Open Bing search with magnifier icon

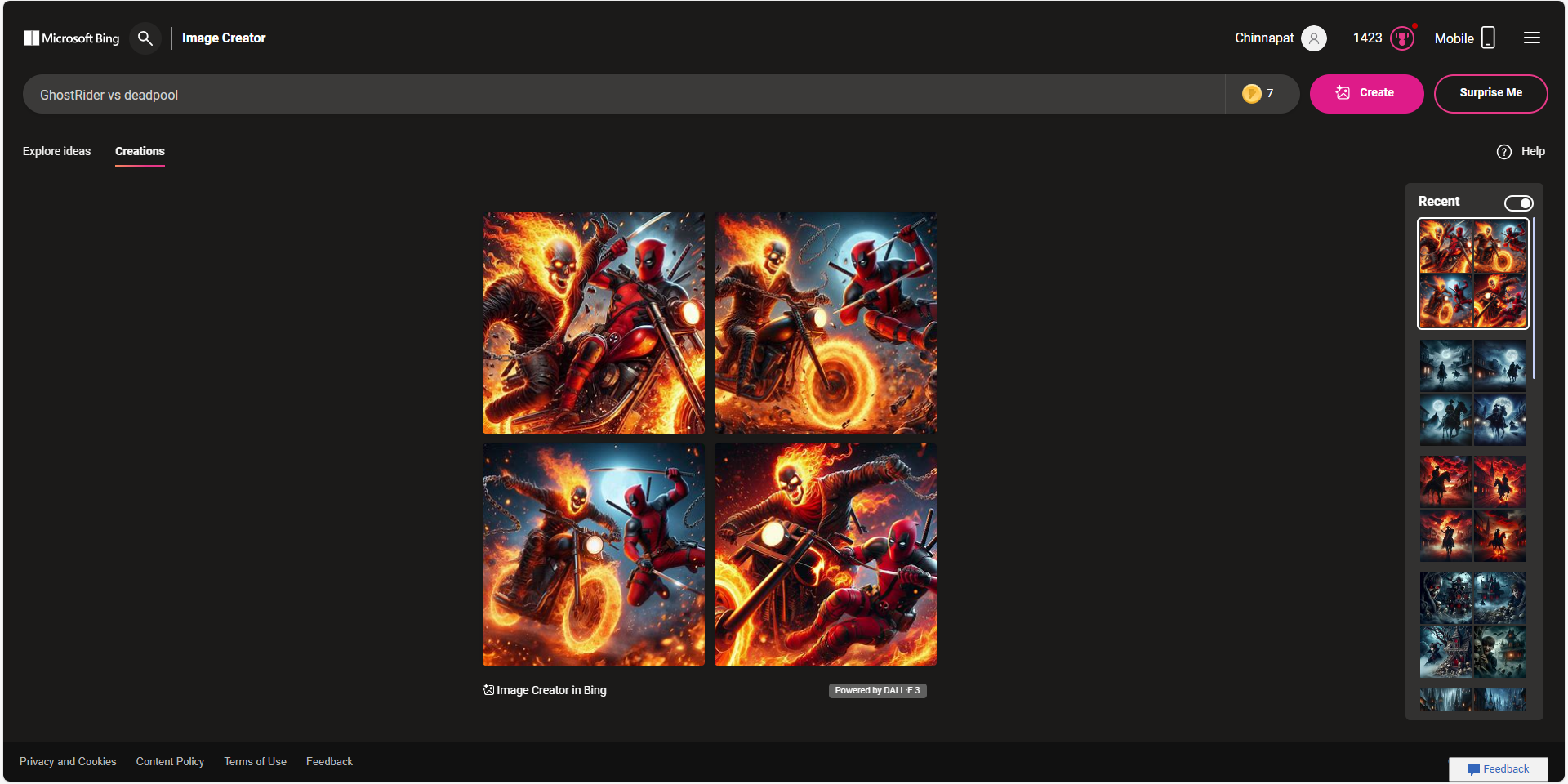tap(145, 38)
